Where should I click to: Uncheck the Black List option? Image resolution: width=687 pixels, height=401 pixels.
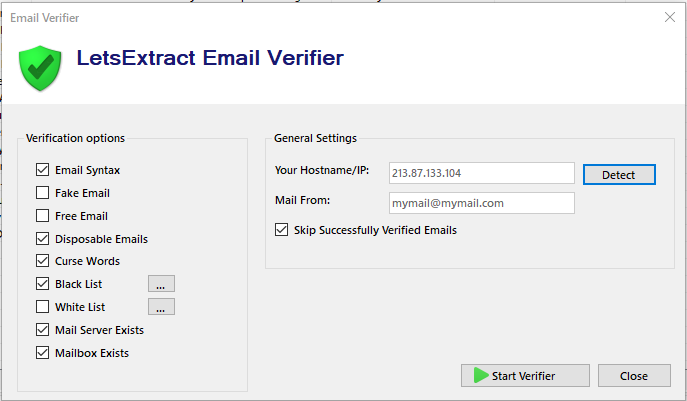tap(43, 284)
